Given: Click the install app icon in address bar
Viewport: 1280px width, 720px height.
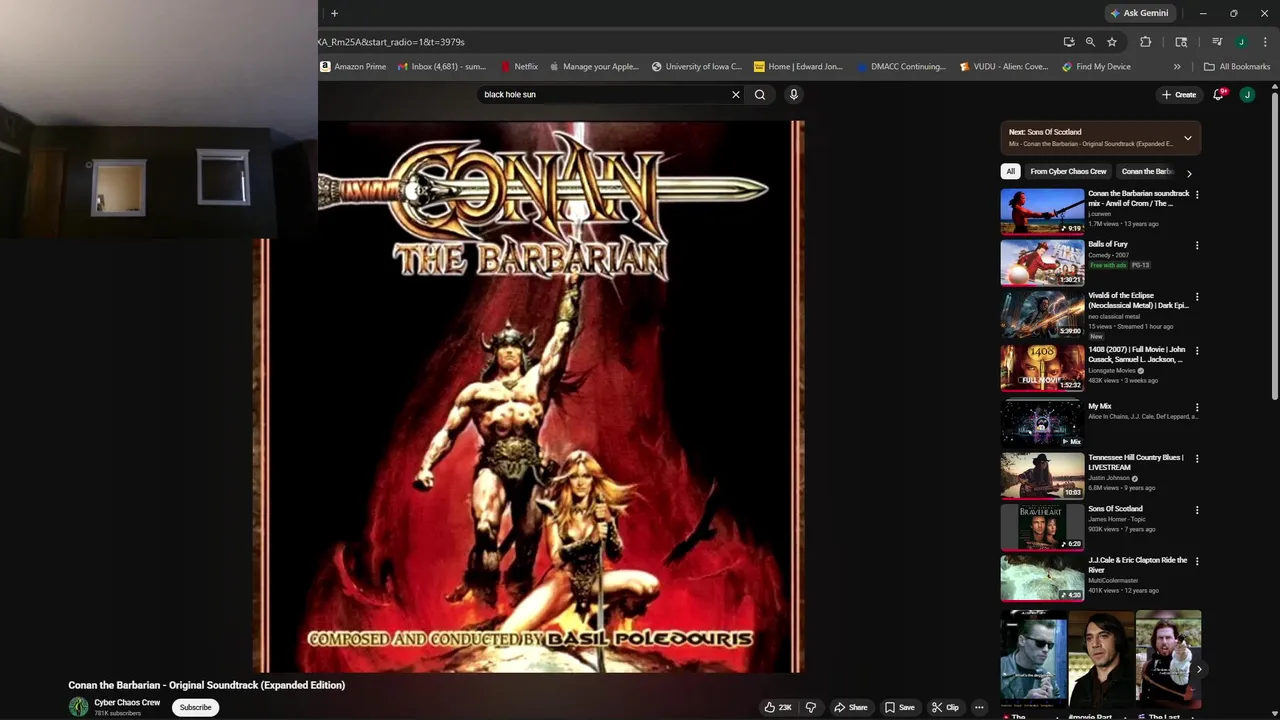Looking at the screenshot, I should tap(1069, 42).
